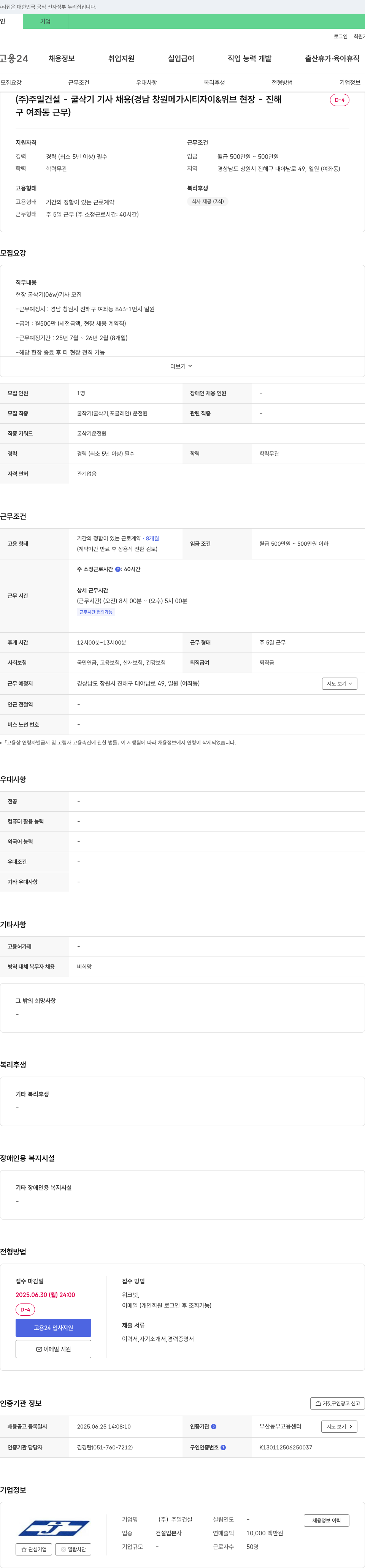The image size is (365, 1568).
Task: Click 12시00분~13시00분 break time cell
Action: [101, 642]
